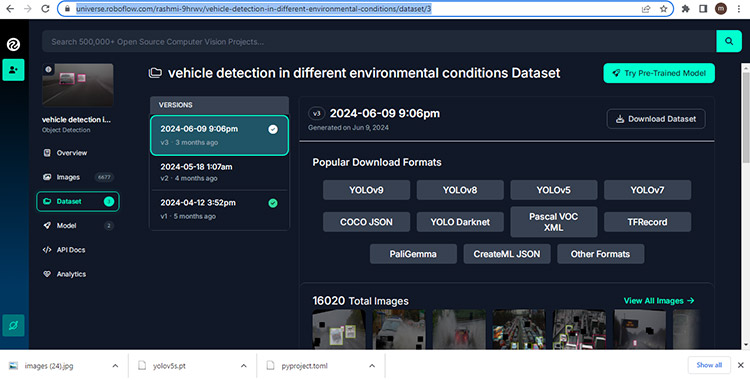This screenshot has height=380, width=750.
Task: Bookmark this page with the star icon
Action: pyautogui.click(x=663, y=9)
